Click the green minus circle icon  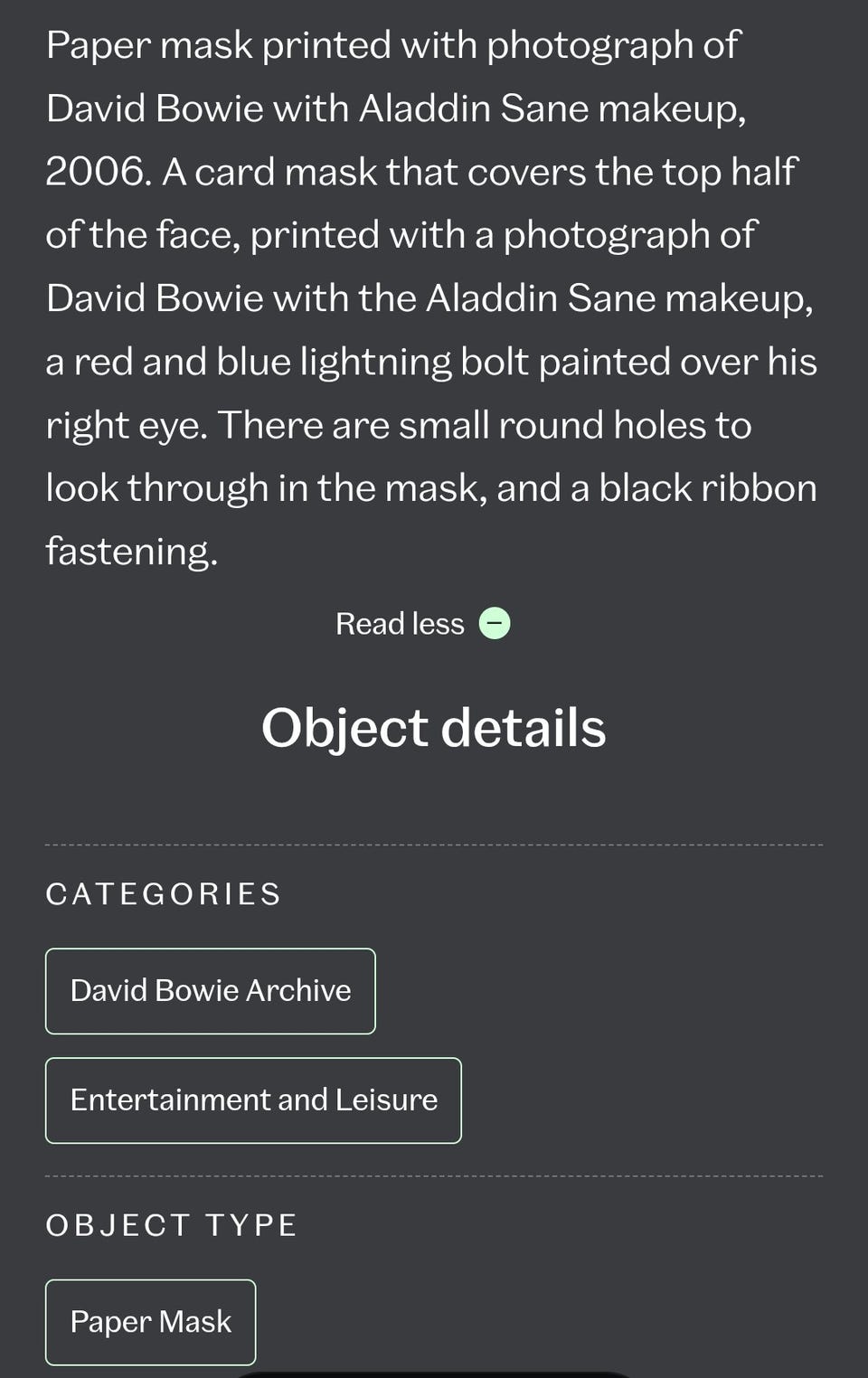click(495, 623)
